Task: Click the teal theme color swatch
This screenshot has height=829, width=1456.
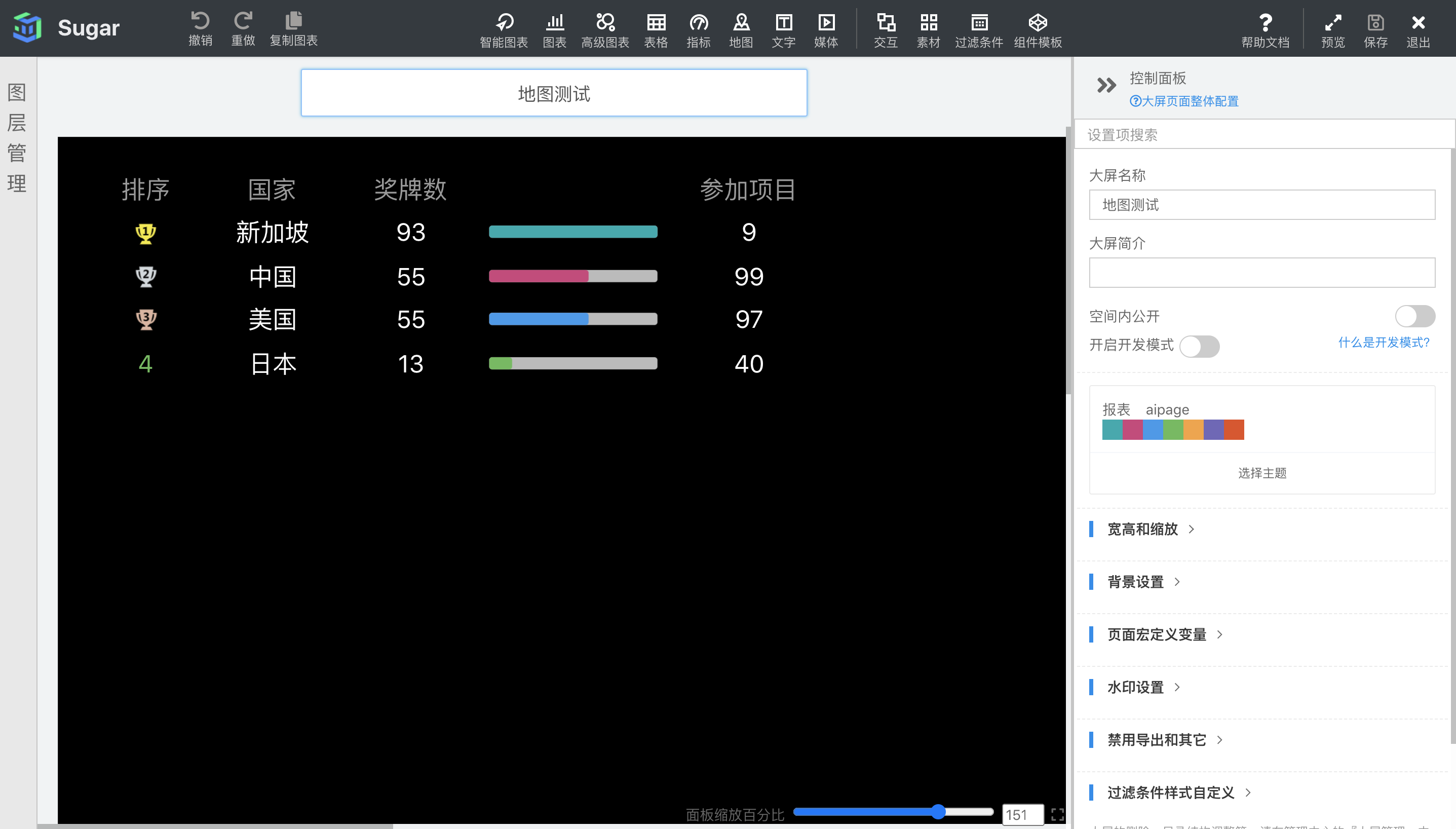Action: click(x=1112, y=429)
